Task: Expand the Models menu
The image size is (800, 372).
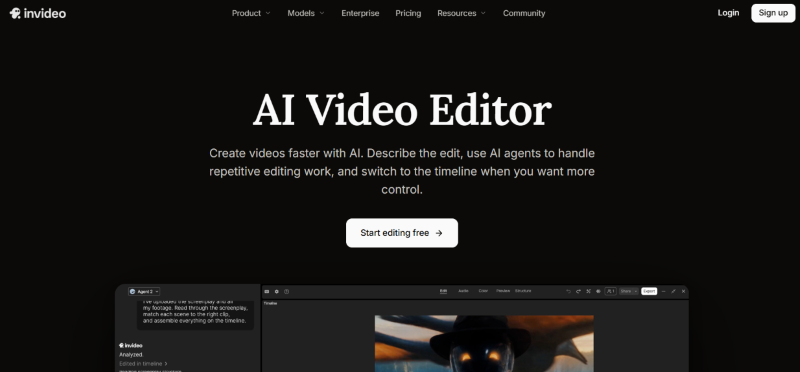Action: 306,13
